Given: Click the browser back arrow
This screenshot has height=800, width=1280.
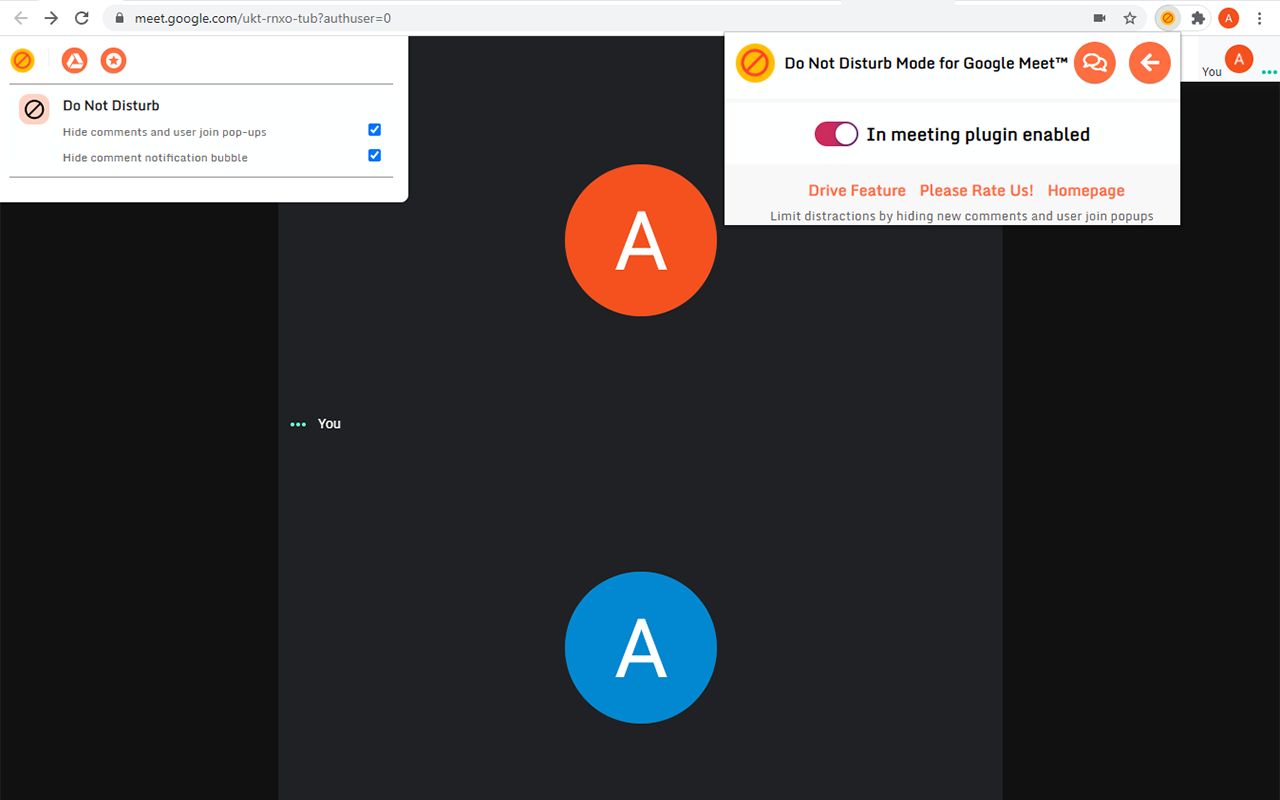Looking at the screenshot, I should [x=20, y=18].
